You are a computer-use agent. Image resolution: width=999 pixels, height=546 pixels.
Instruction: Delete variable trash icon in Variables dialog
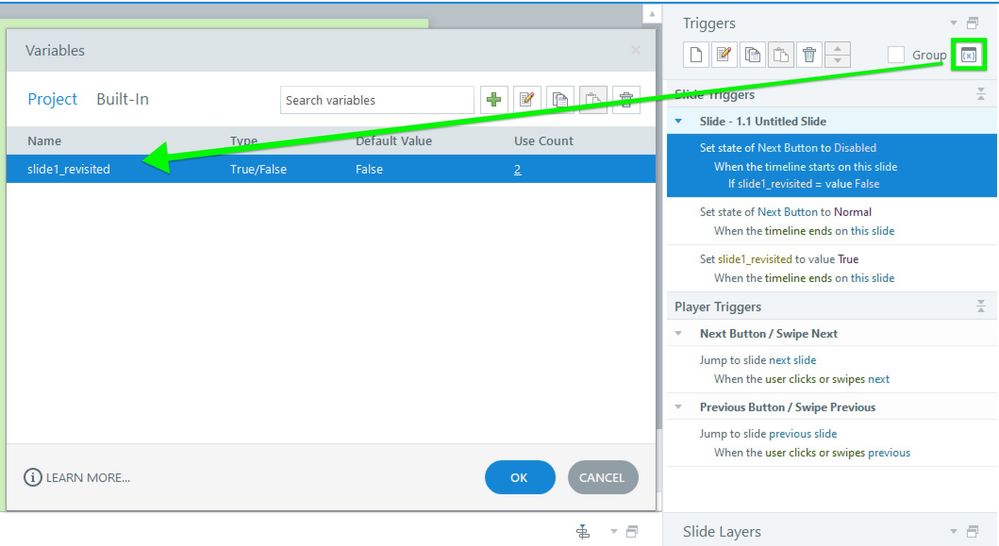[626, 99]
